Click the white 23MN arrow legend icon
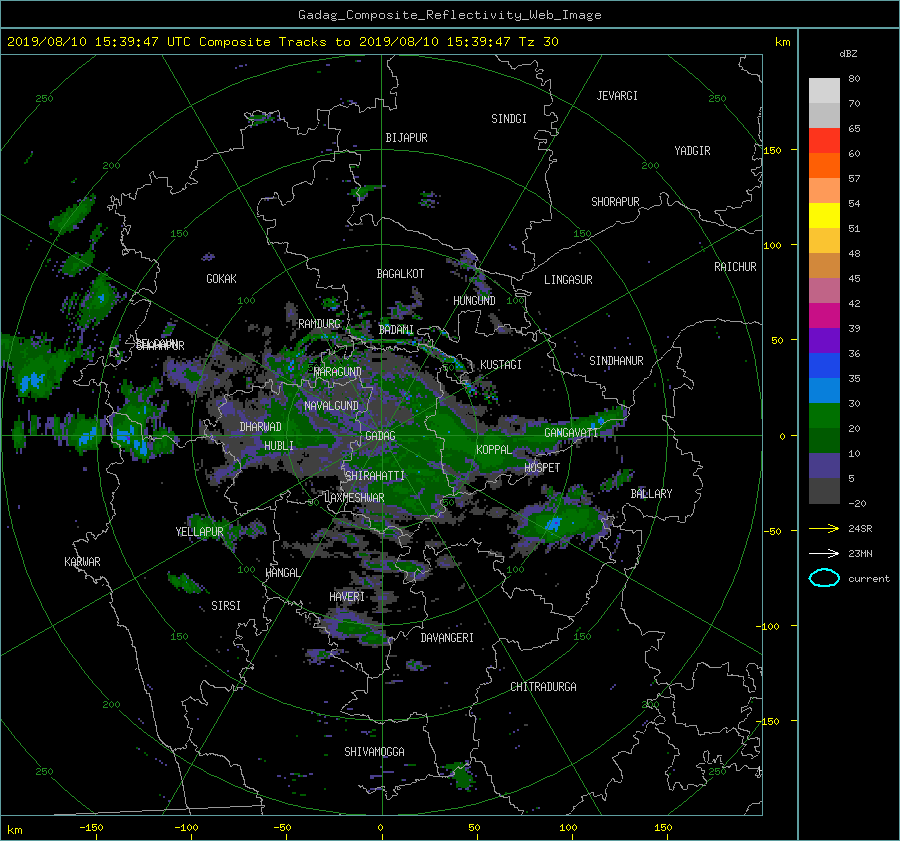The image size is (900, 841). pyautogui.click(x=824, y=553)
